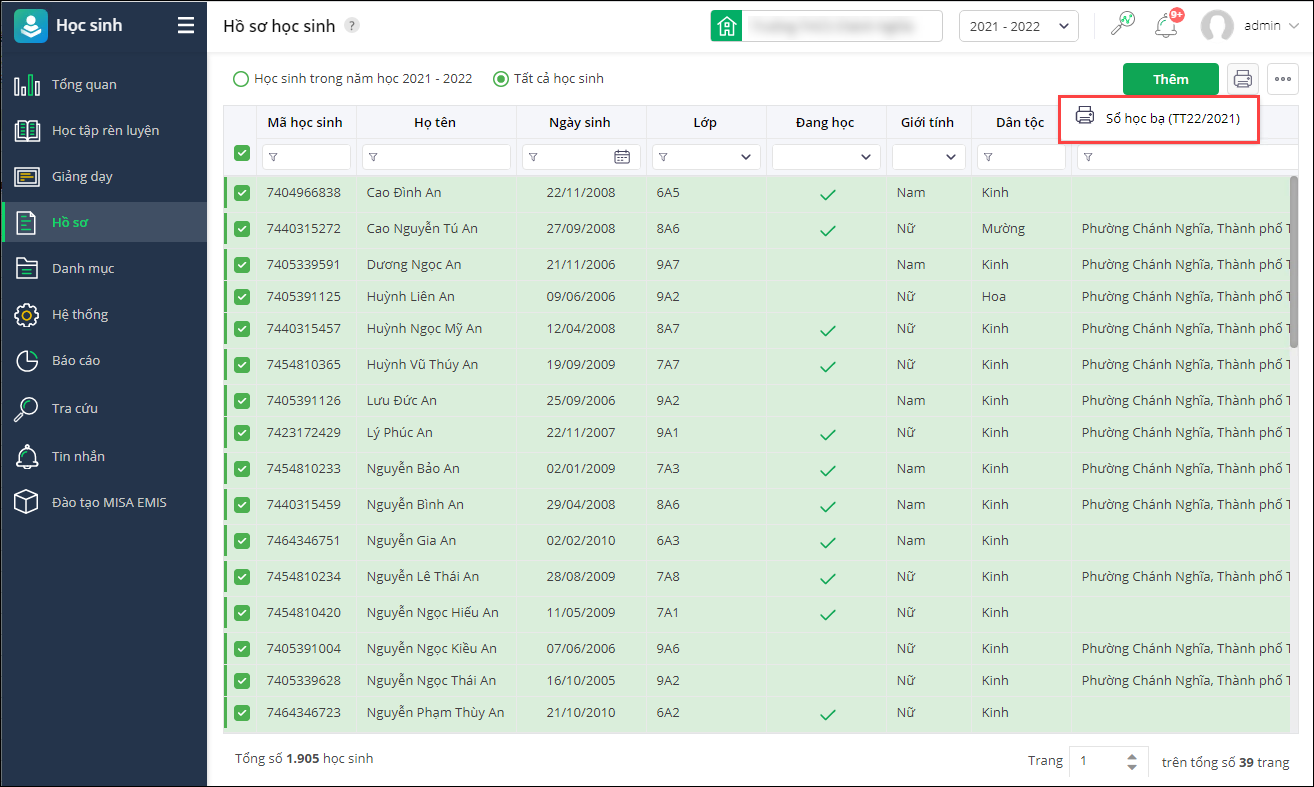The image size is (1314, 787).
Task: Open the school year 2021 - 2022 dropdown
Action: (1018, 26)
